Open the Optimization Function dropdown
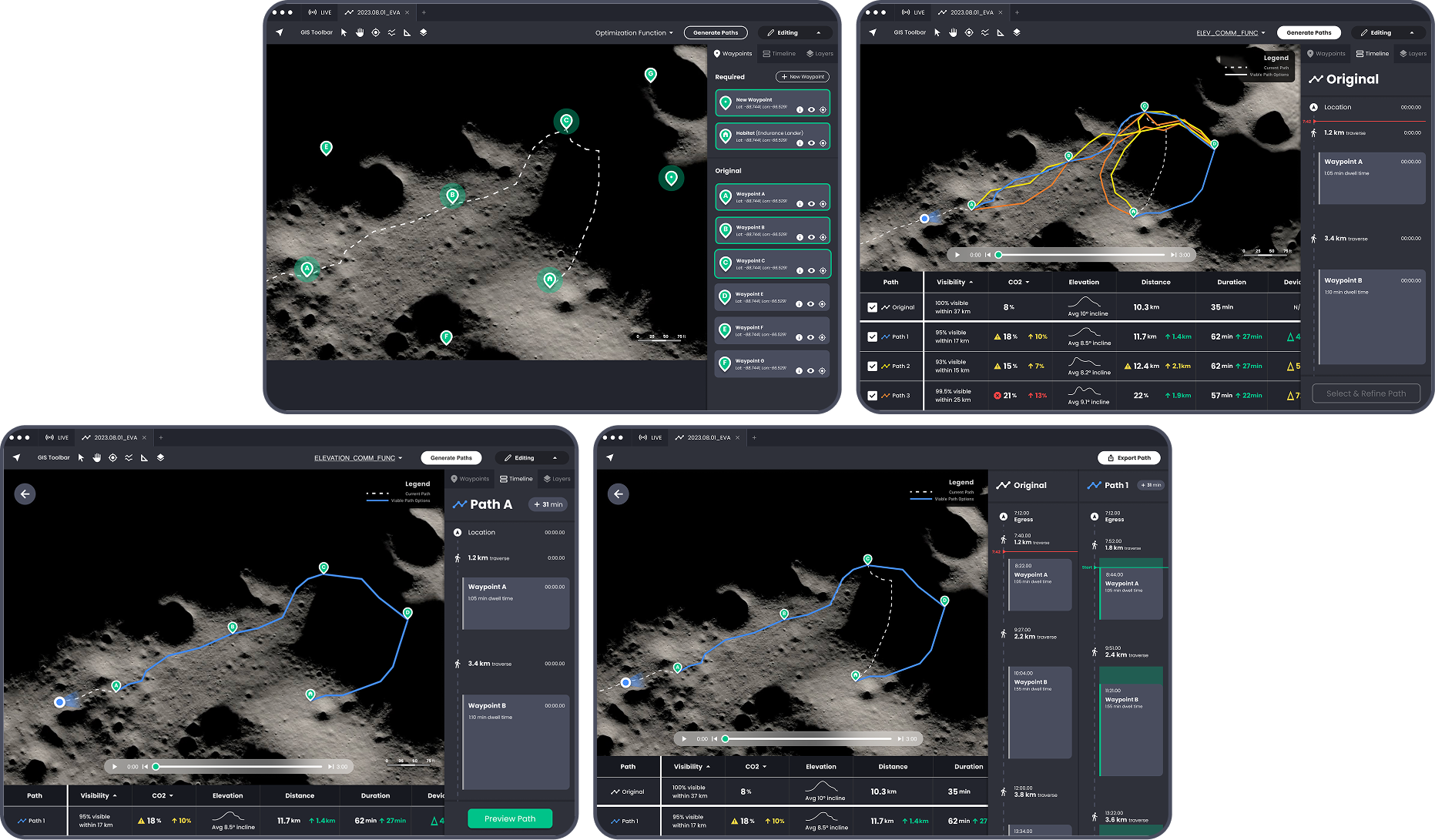 point(634,33)
